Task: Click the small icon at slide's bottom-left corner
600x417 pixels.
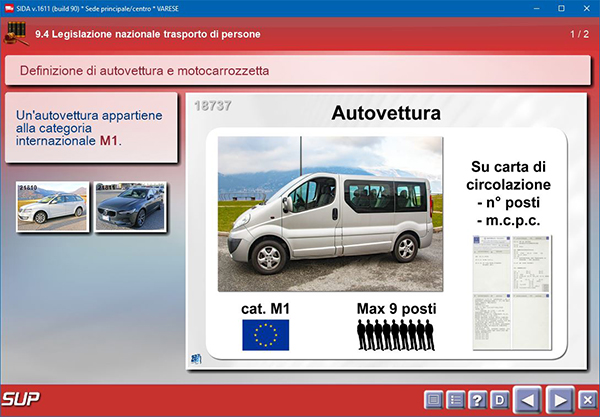Action: click(x=195, y=358)
